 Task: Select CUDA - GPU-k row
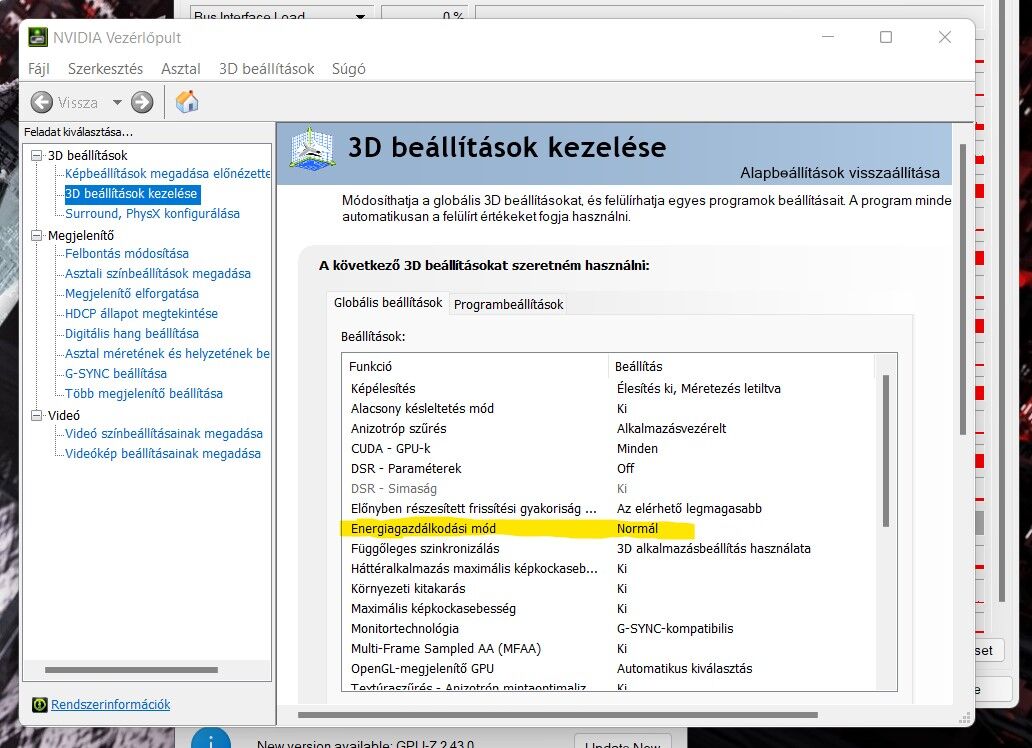point(609,448)
